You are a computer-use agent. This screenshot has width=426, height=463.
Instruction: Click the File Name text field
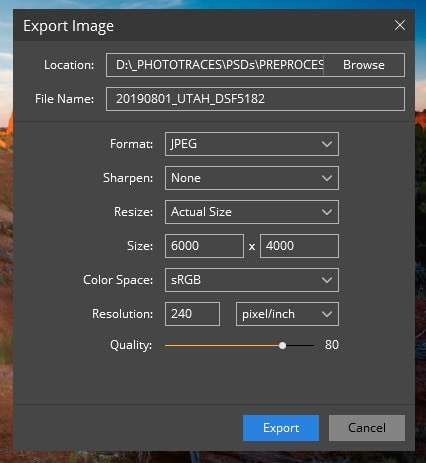[255, 99]
